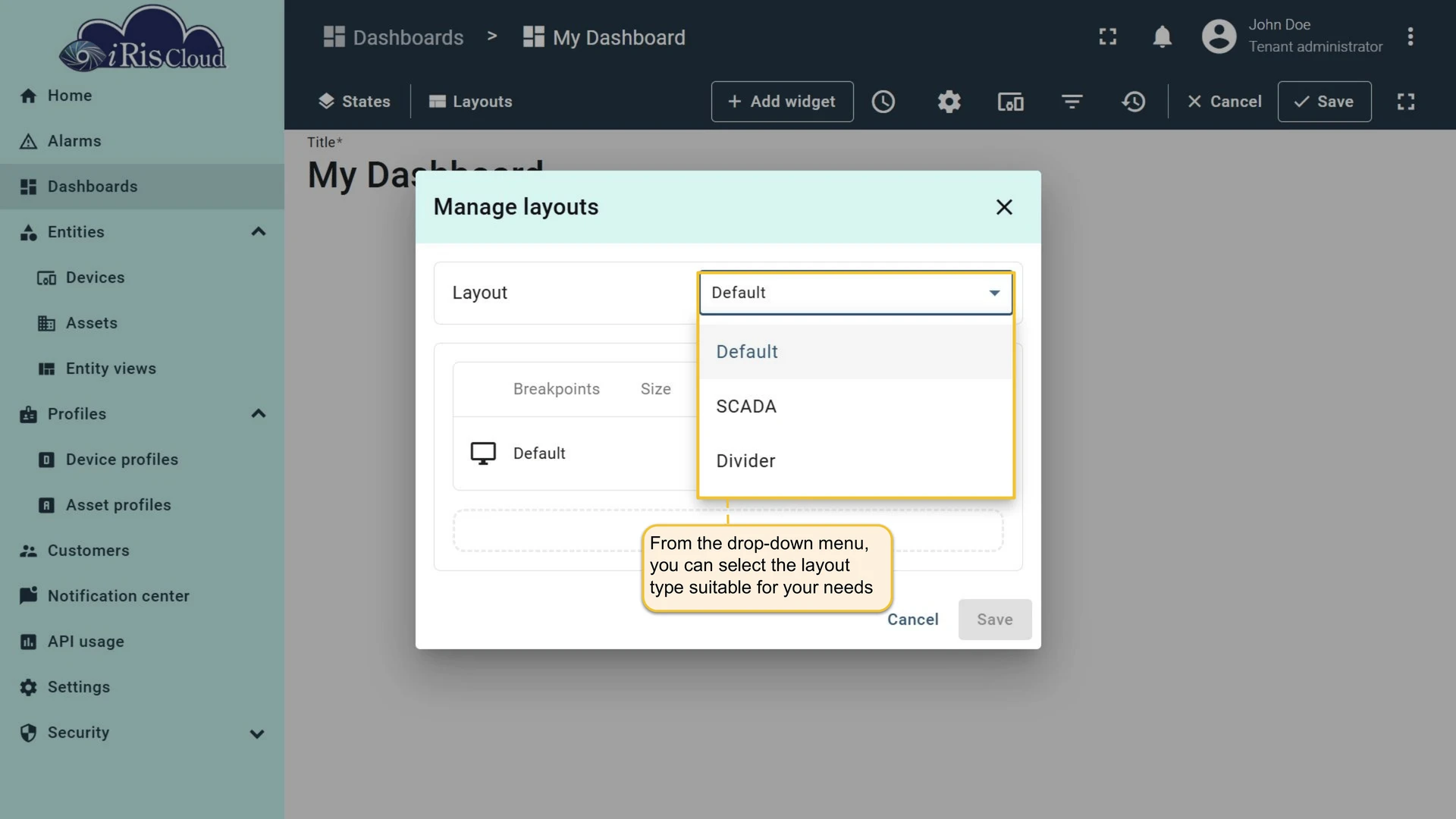
Task: Click the Add widget button
Action: [x=782, y=102]
